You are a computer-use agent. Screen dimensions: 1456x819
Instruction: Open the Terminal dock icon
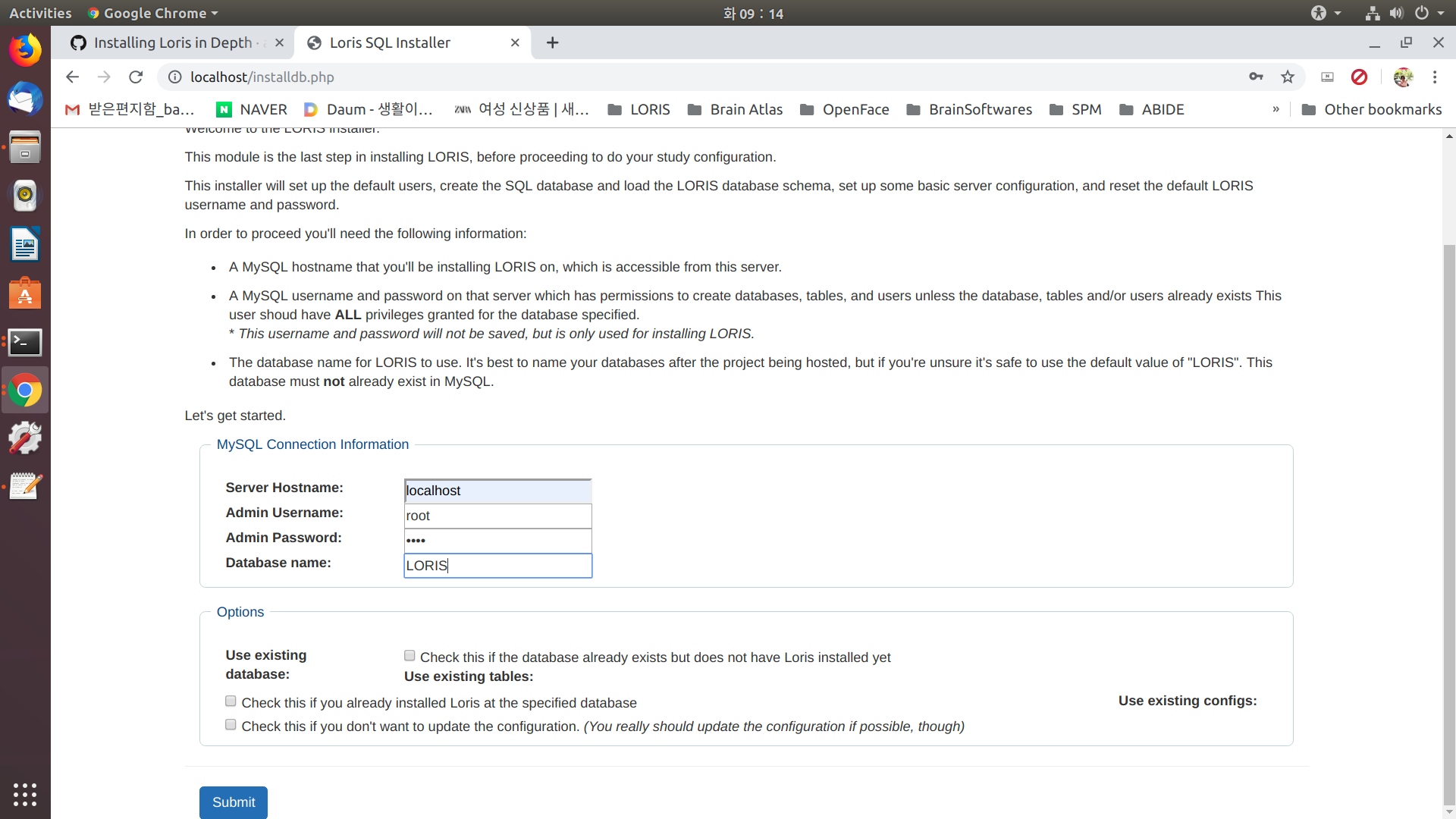pyautogui.click(x=25, y=342)
